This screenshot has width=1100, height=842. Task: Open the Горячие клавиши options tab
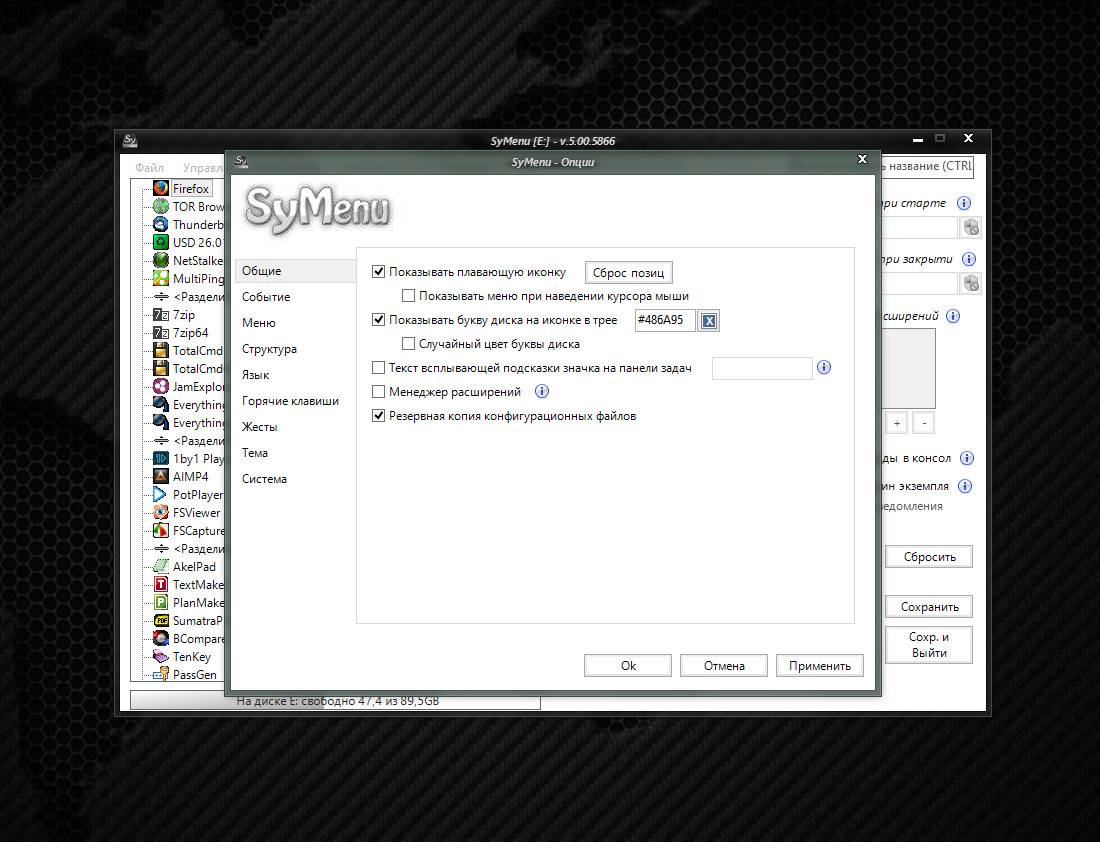[x=295, y=401]
